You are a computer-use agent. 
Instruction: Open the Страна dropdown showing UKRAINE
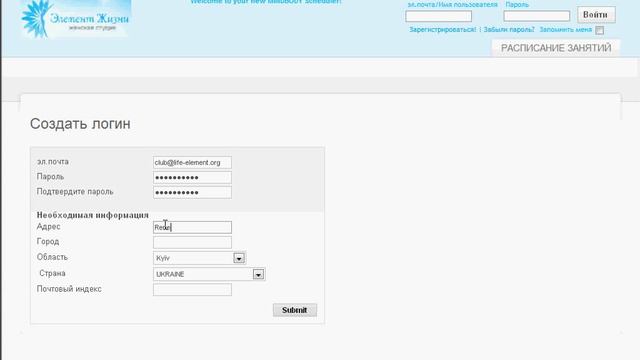pos(209,274)
